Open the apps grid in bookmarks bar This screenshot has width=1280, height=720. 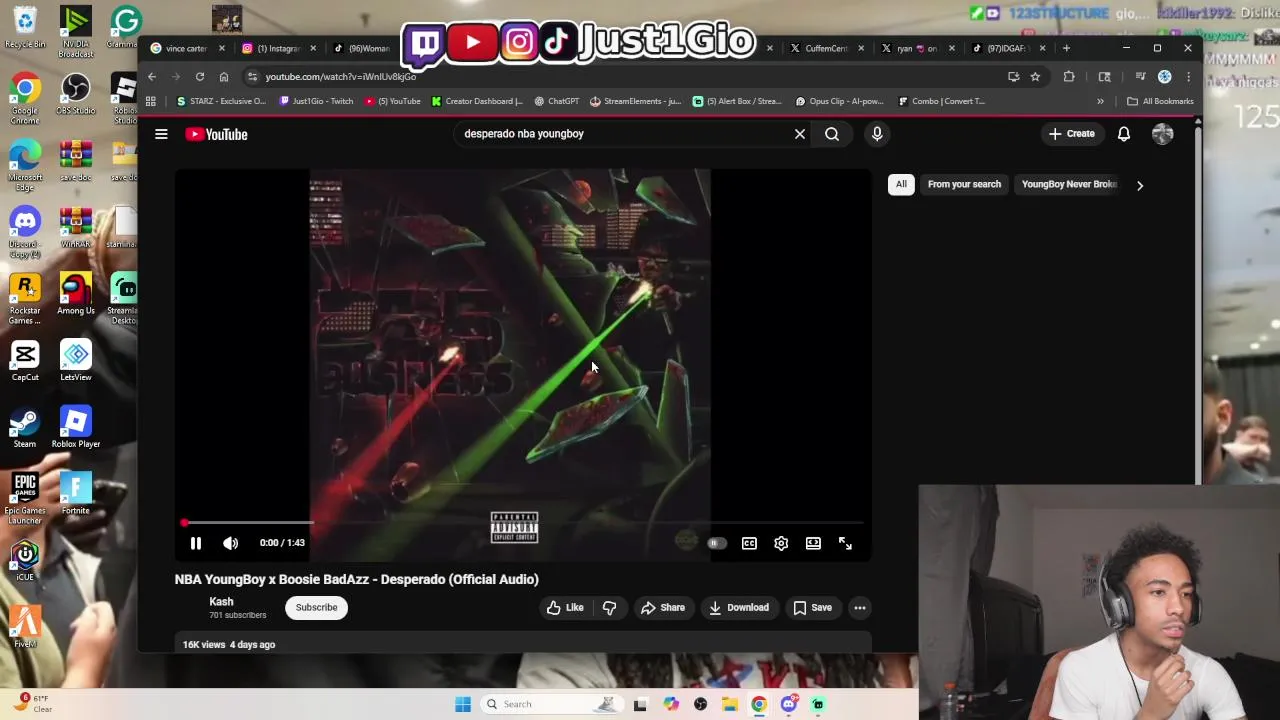151,101
